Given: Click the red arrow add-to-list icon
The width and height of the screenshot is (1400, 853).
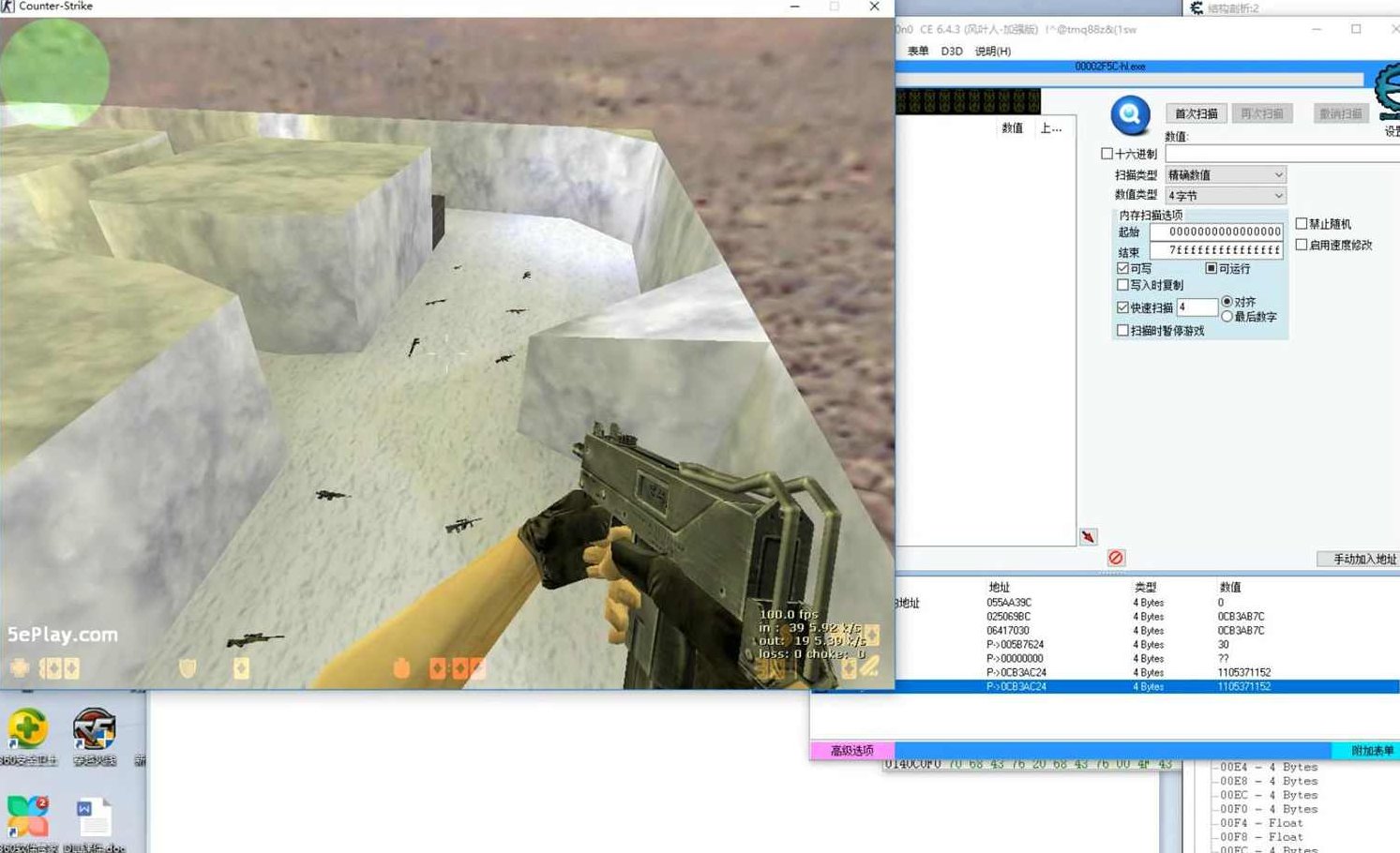Looking at the screenshot, I should pos(1088,537).
